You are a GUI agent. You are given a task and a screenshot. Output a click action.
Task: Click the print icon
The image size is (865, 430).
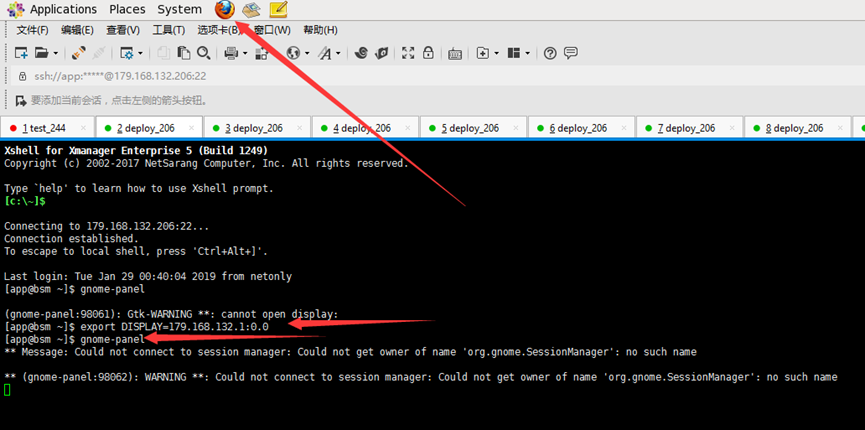[231, 53]
